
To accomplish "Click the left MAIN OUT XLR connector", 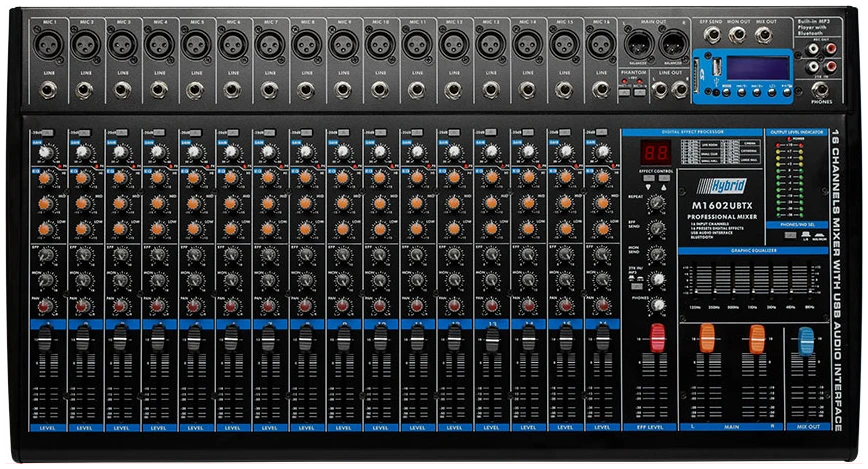I will [x=639, y=44].
